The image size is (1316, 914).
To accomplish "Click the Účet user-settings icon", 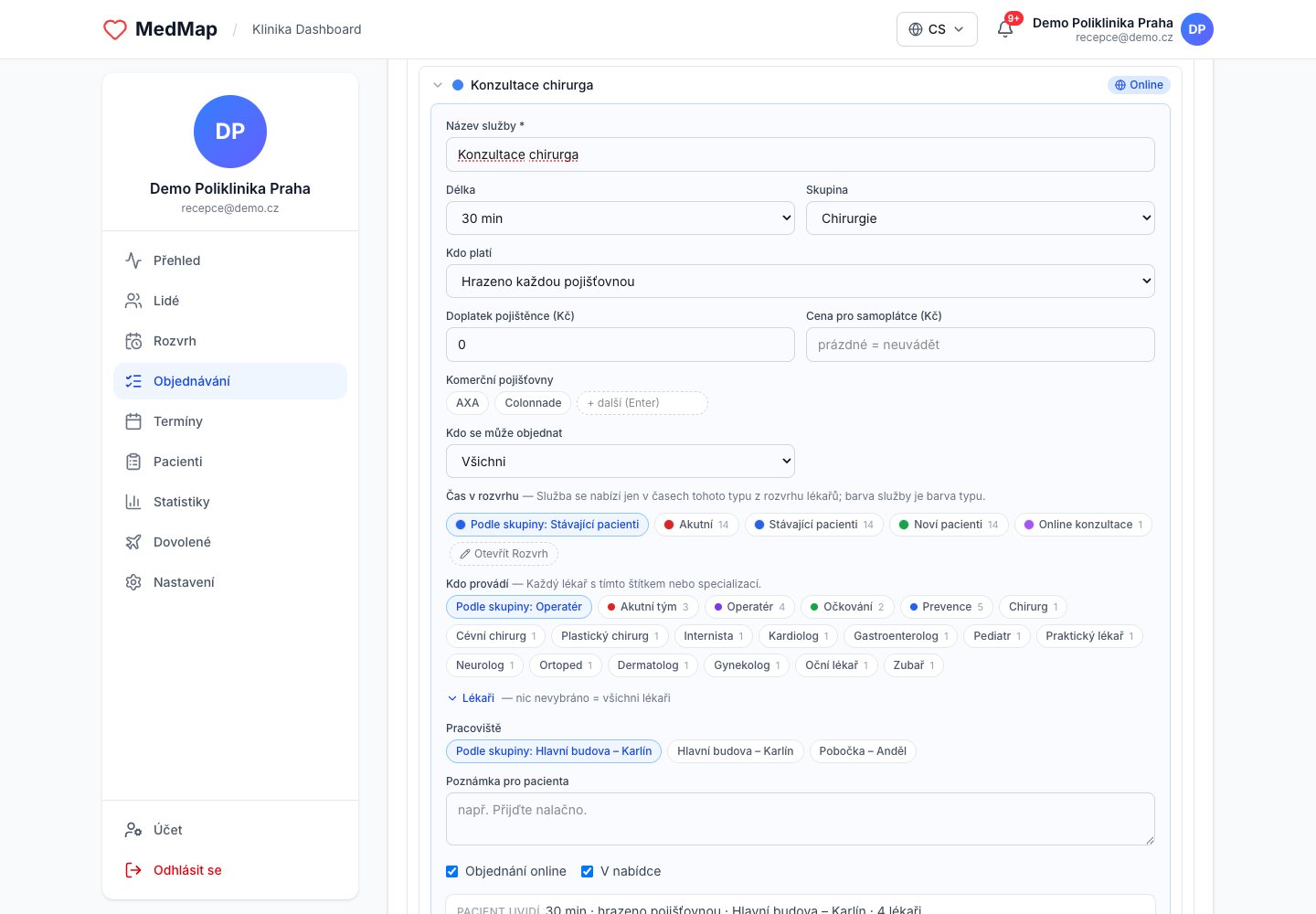I will (x=133, y=830).
